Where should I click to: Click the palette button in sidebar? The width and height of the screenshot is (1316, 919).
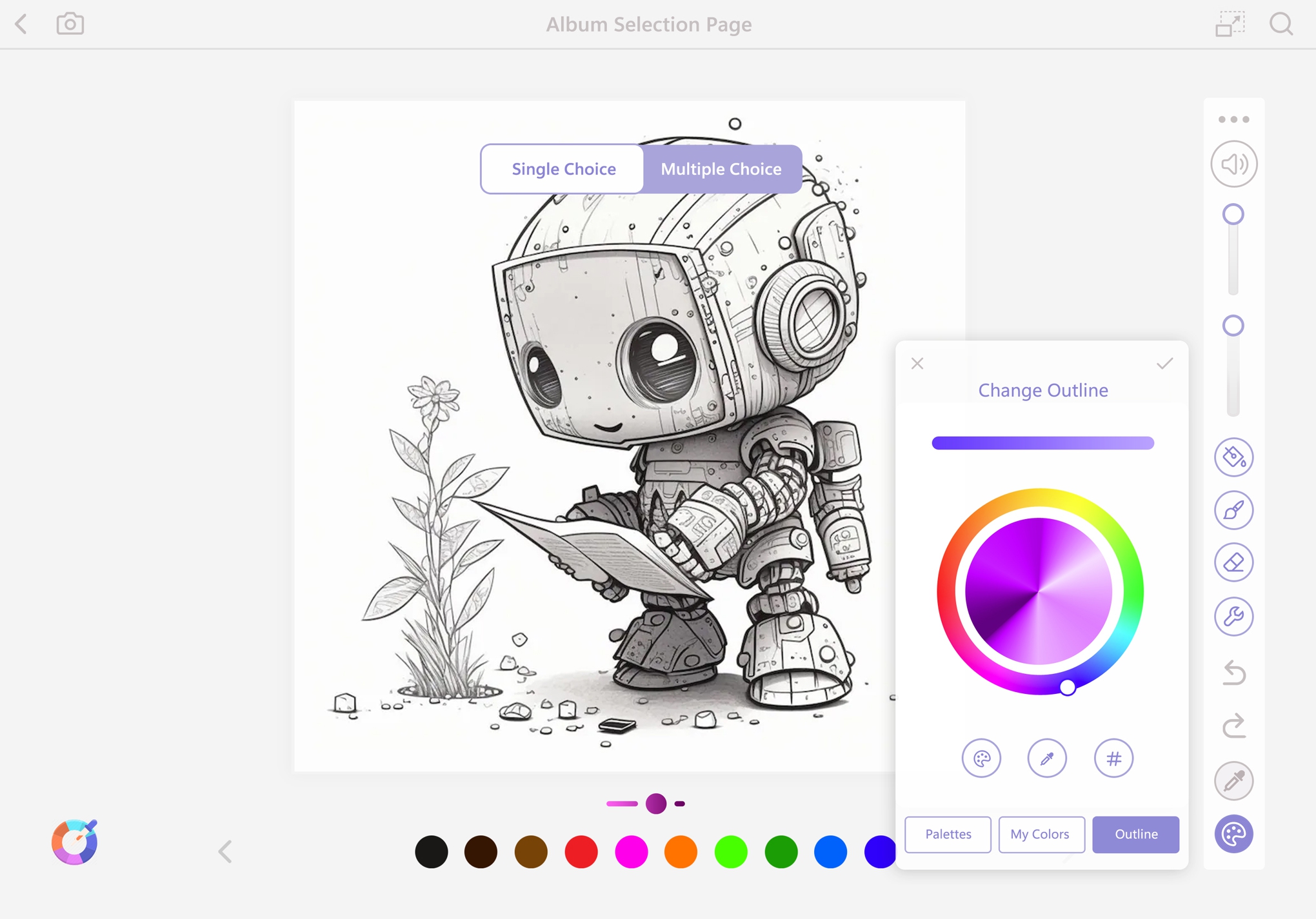1233,834
